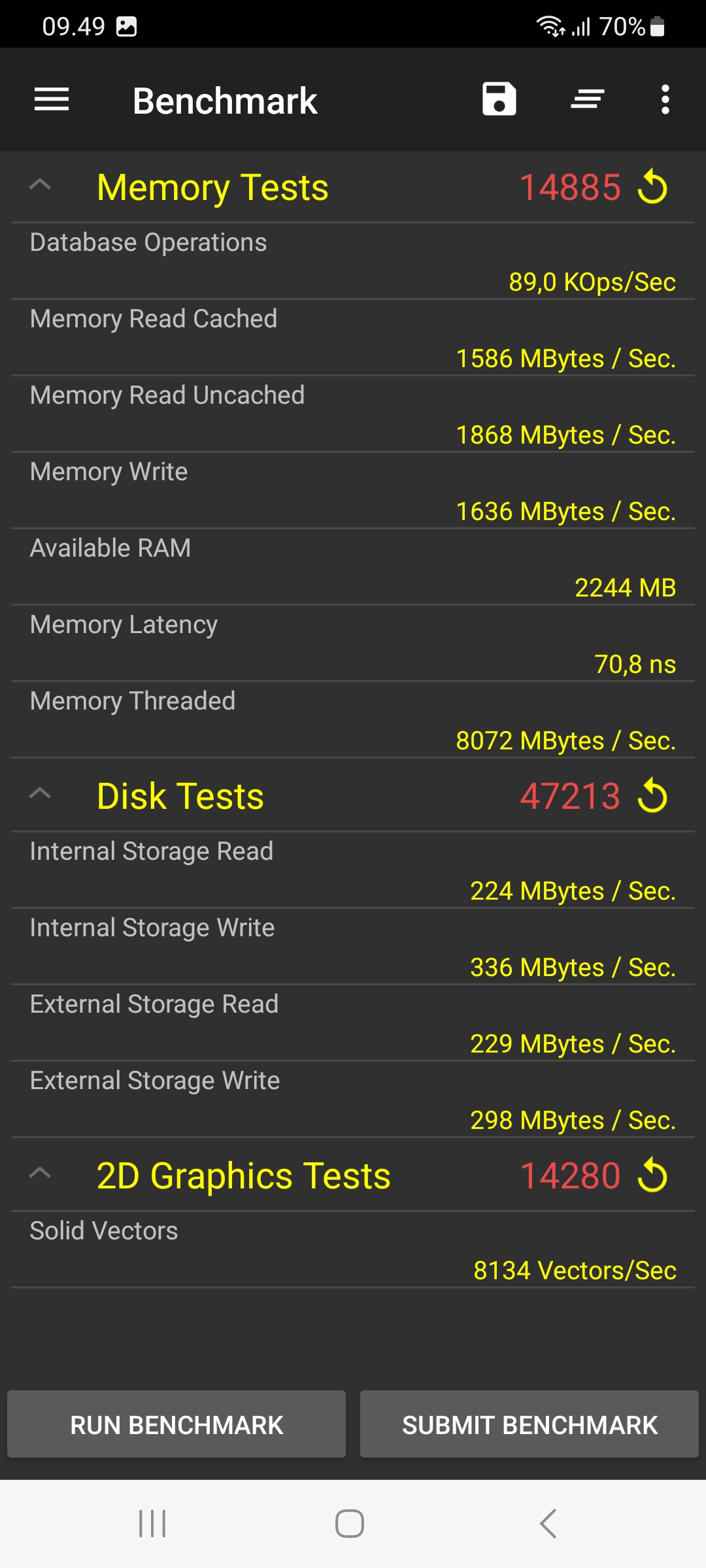706x1568 pixels.
Task: Tap the Android home button
Action: pyautogui.click(x=350, y=1524)
